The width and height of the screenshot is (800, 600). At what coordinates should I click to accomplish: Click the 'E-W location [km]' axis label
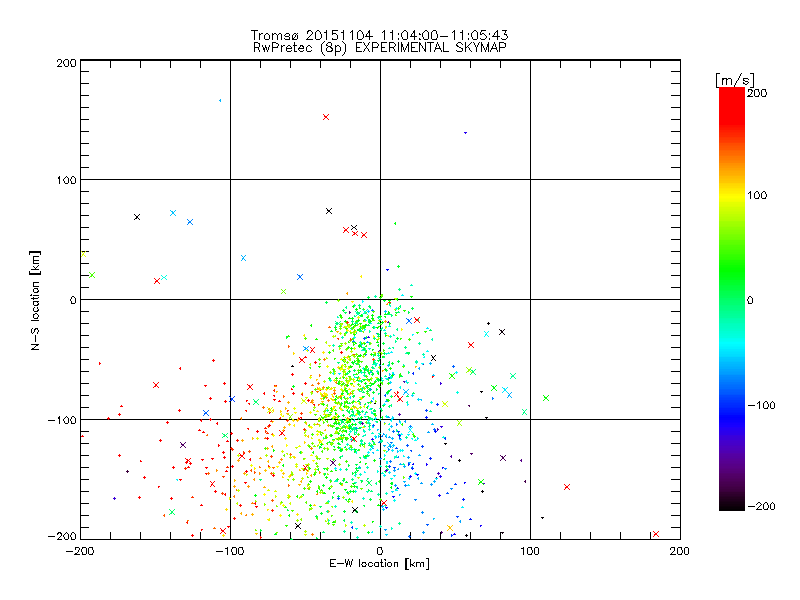tap(379, 563)
